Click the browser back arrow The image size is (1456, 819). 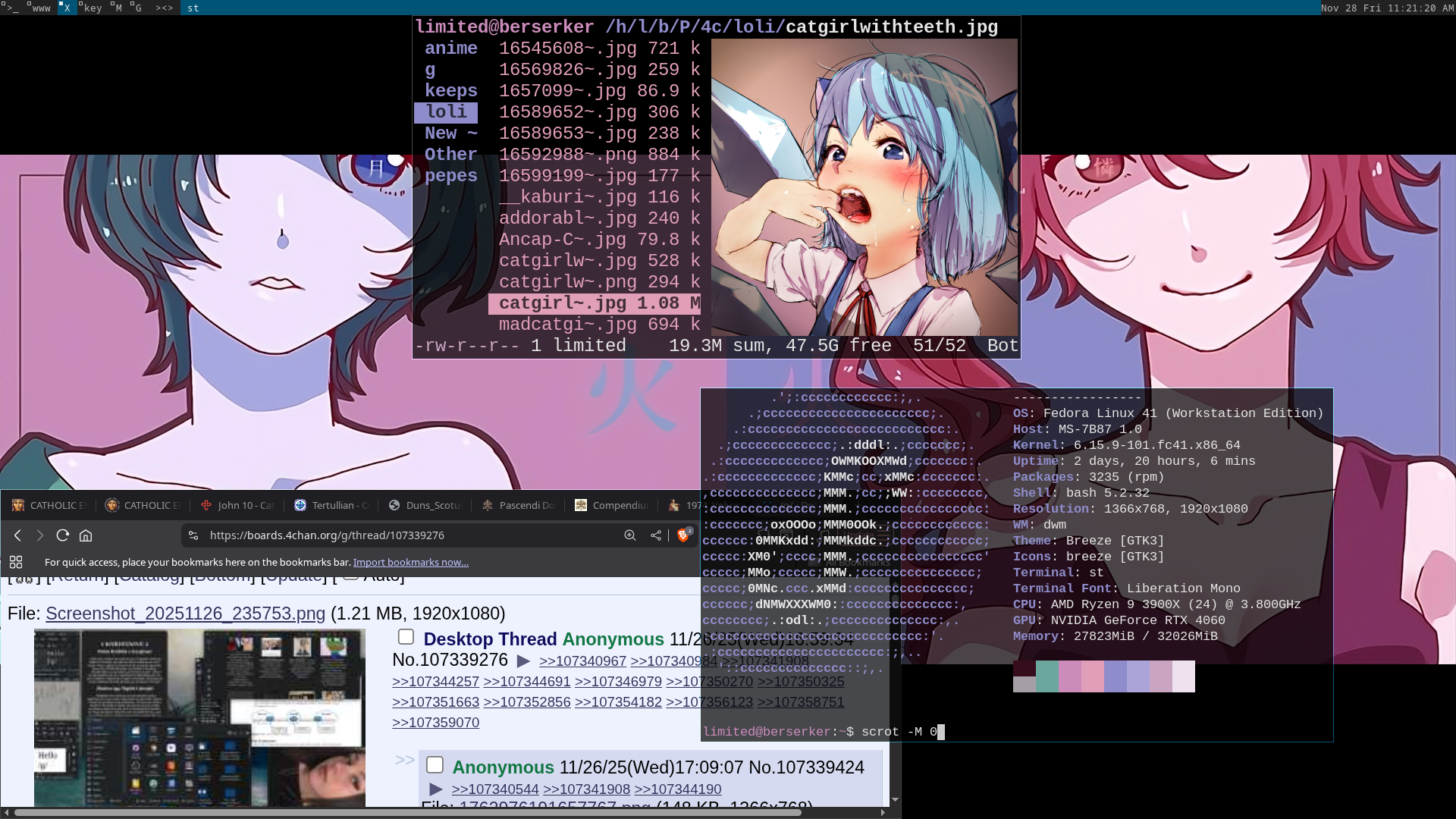pyautogui.click(x=17, y=535)
